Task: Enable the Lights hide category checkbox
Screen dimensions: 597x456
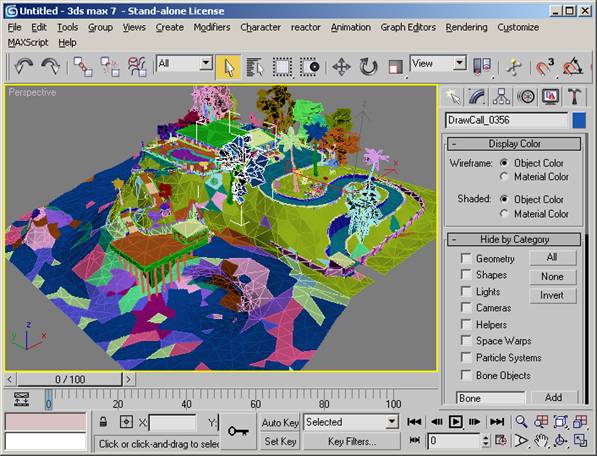Action: (x=466, y=291)
